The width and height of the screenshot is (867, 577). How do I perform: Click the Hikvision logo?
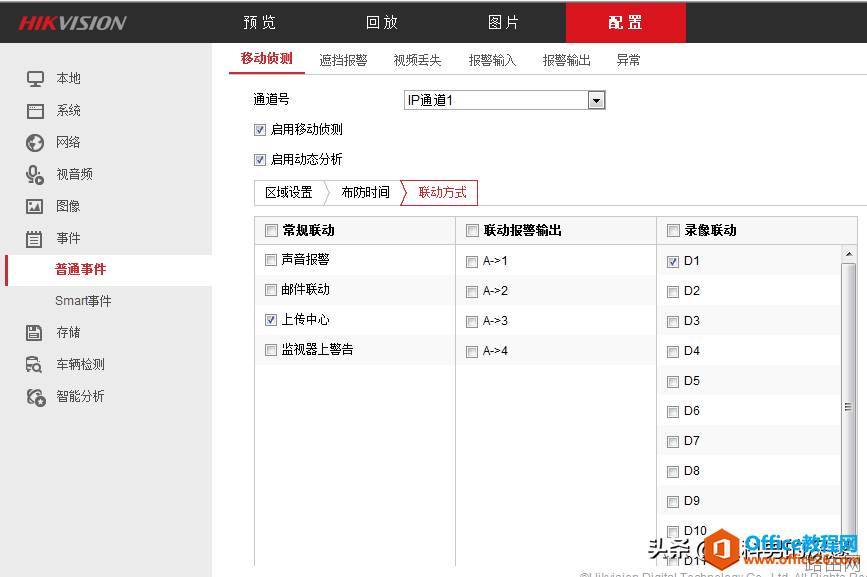[72, 23]
